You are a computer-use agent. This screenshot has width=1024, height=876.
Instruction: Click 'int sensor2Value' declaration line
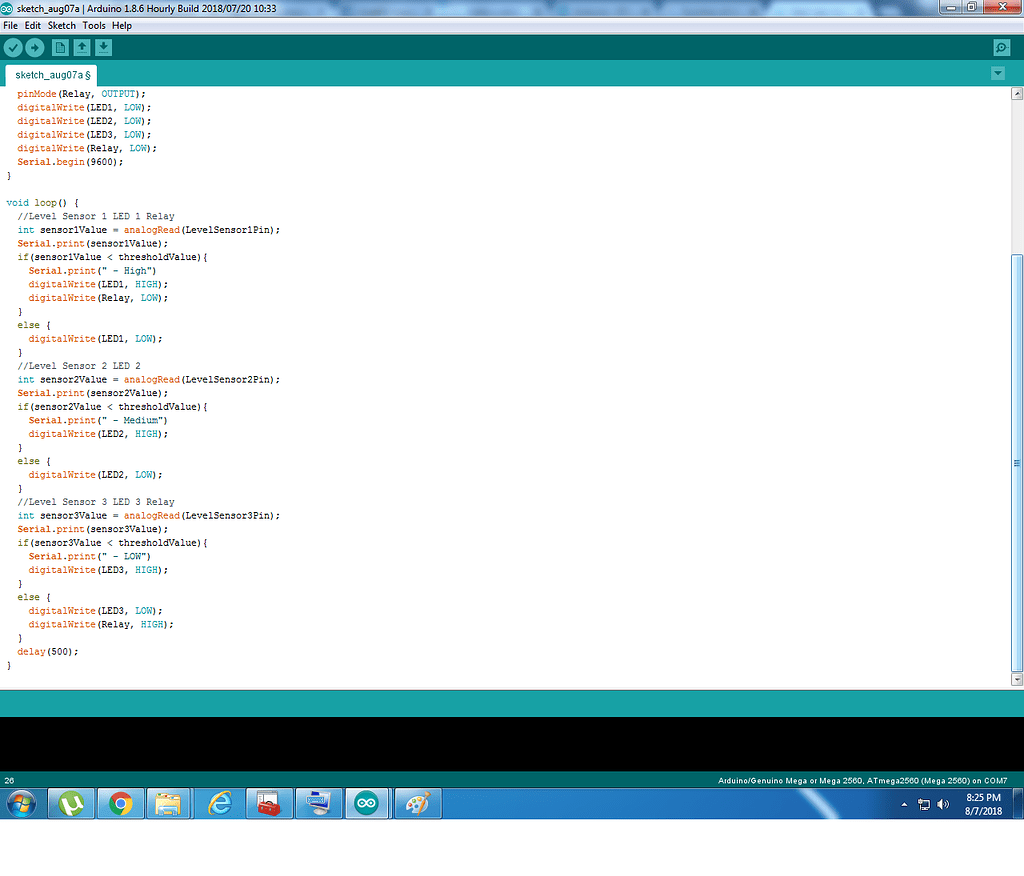point(149,380)
